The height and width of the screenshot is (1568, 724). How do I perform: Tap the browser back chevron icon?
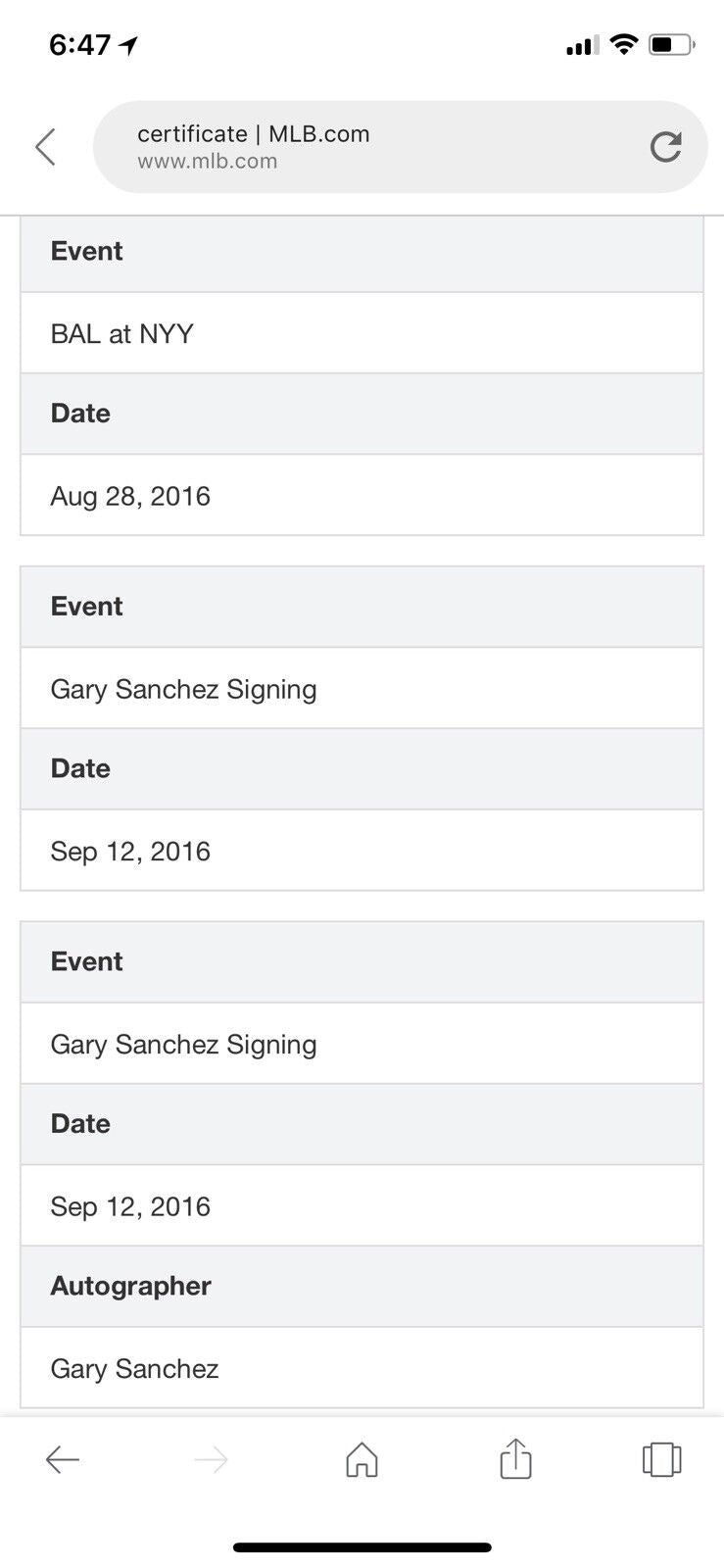[x=45, y=147]
